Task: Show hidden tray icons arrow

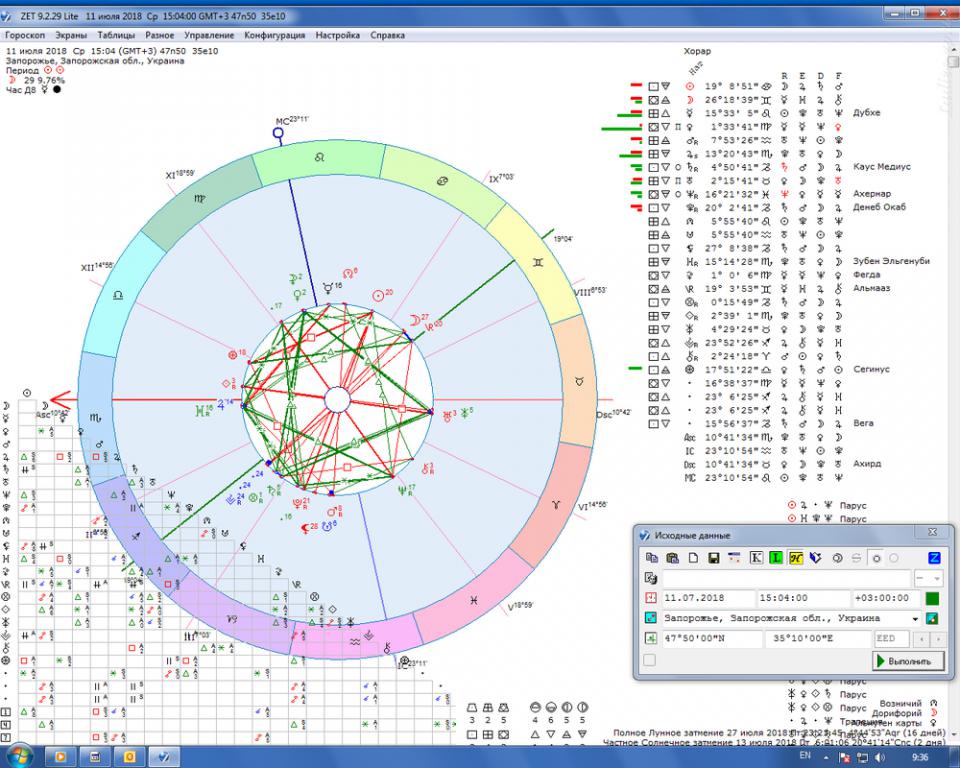Action: pyautogui.click(x=826, y=758)
